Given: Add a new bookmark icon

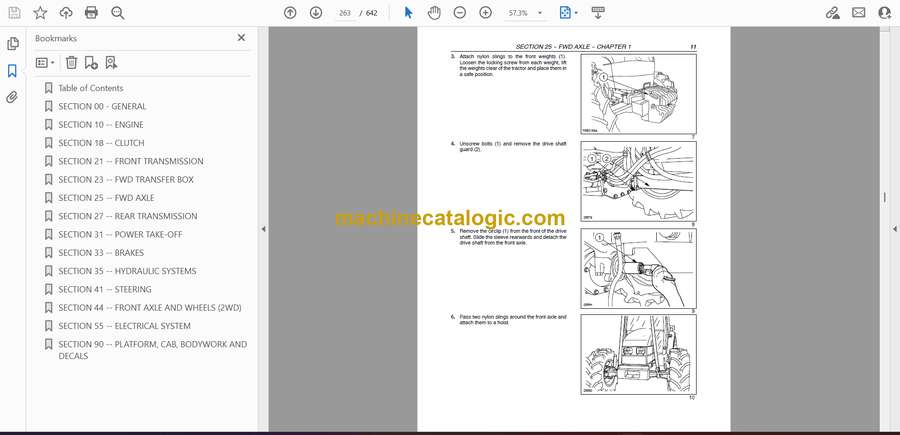Looking at the screenshot, I should (x=91, y=63).
